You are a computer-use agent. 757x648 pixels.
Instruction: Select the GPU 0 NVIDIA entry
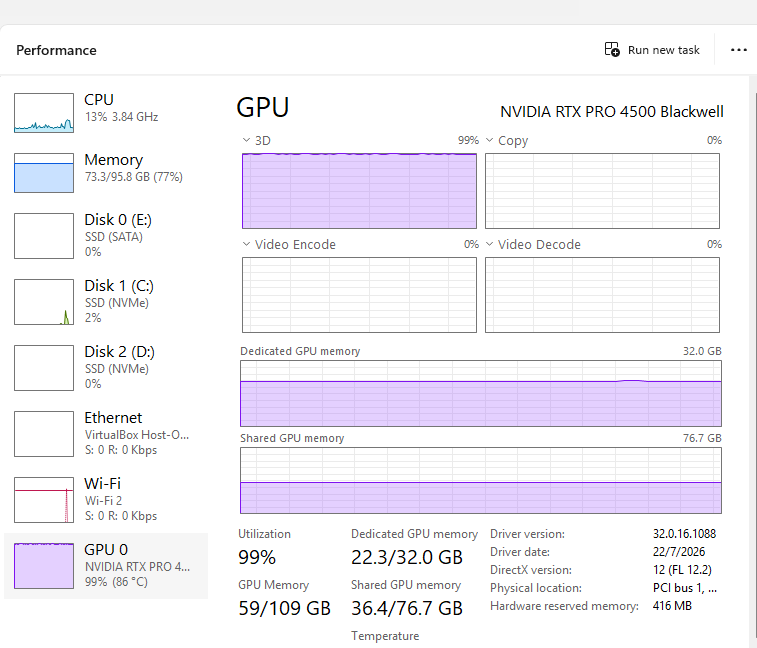[106, 566]
